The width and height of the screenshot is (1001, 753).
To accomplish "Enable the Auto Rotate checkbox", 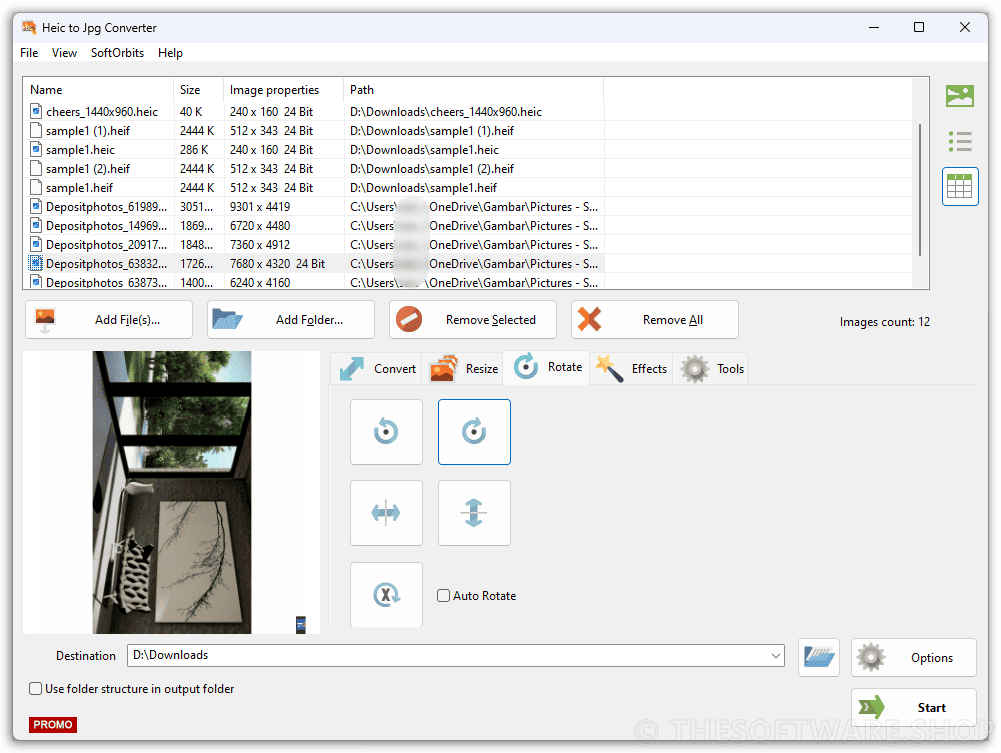I will click(443, 595).
